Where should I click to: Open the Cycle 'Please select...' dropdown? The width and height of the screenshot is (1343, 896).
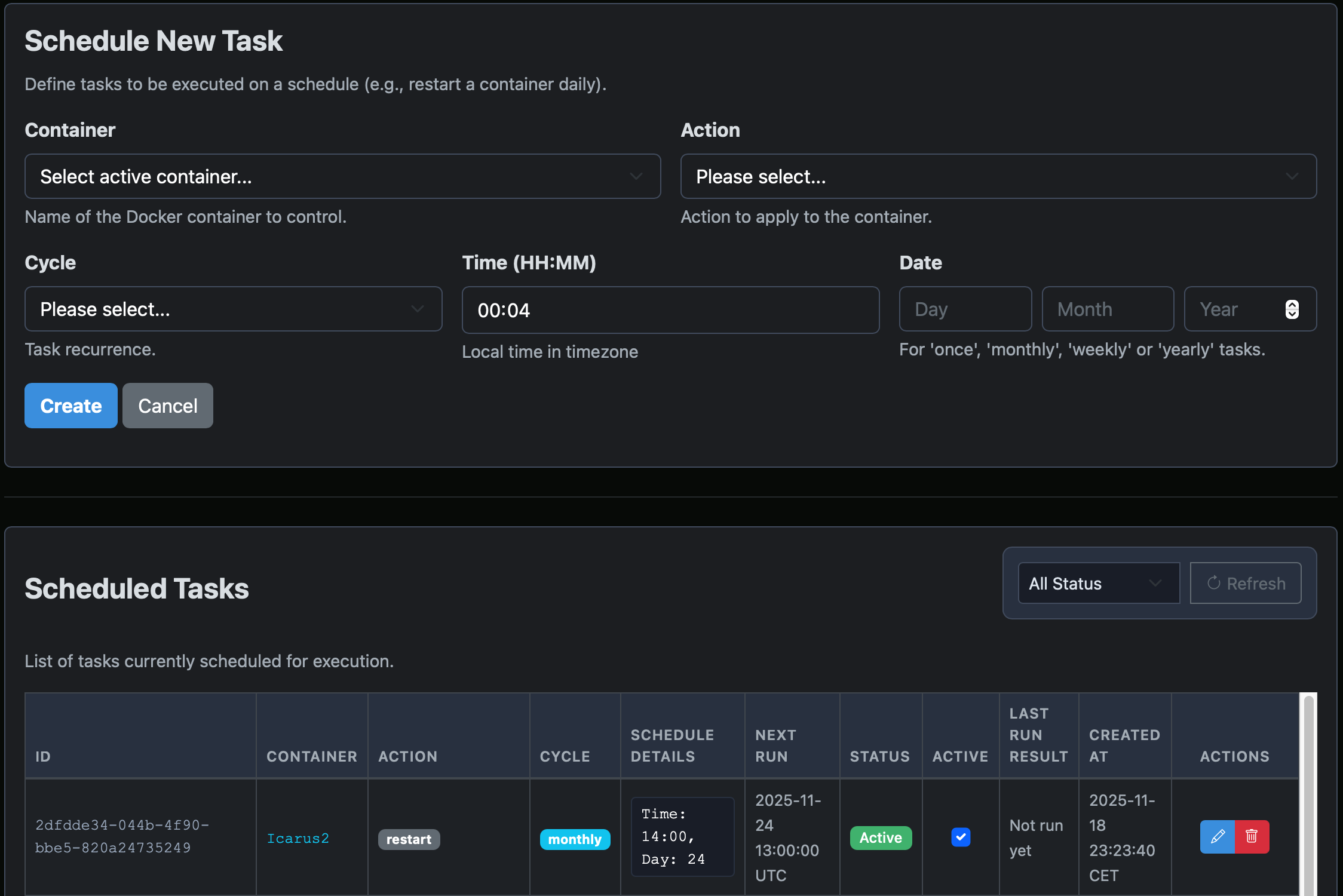pyautogui.click(x=233, y=309)
